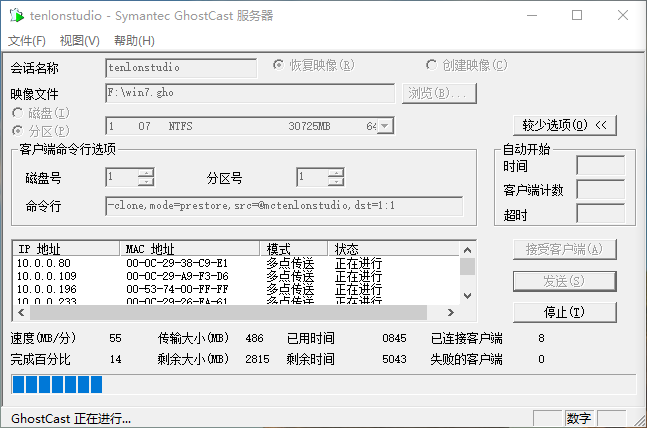
Task: Click the 会话名称 field containing tenlonstudio
Action: 181,68
